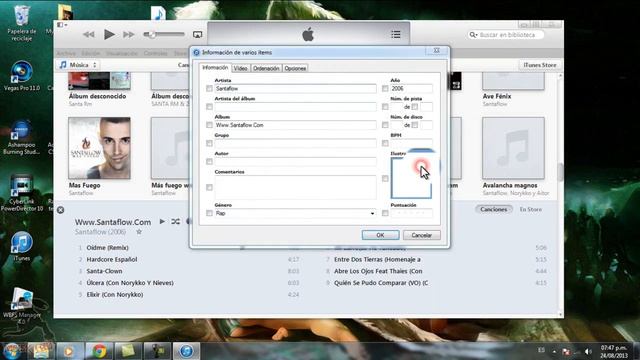
Task: Click the fast-forward next track button
Action: pyautogui.click(x=129, y=35)
